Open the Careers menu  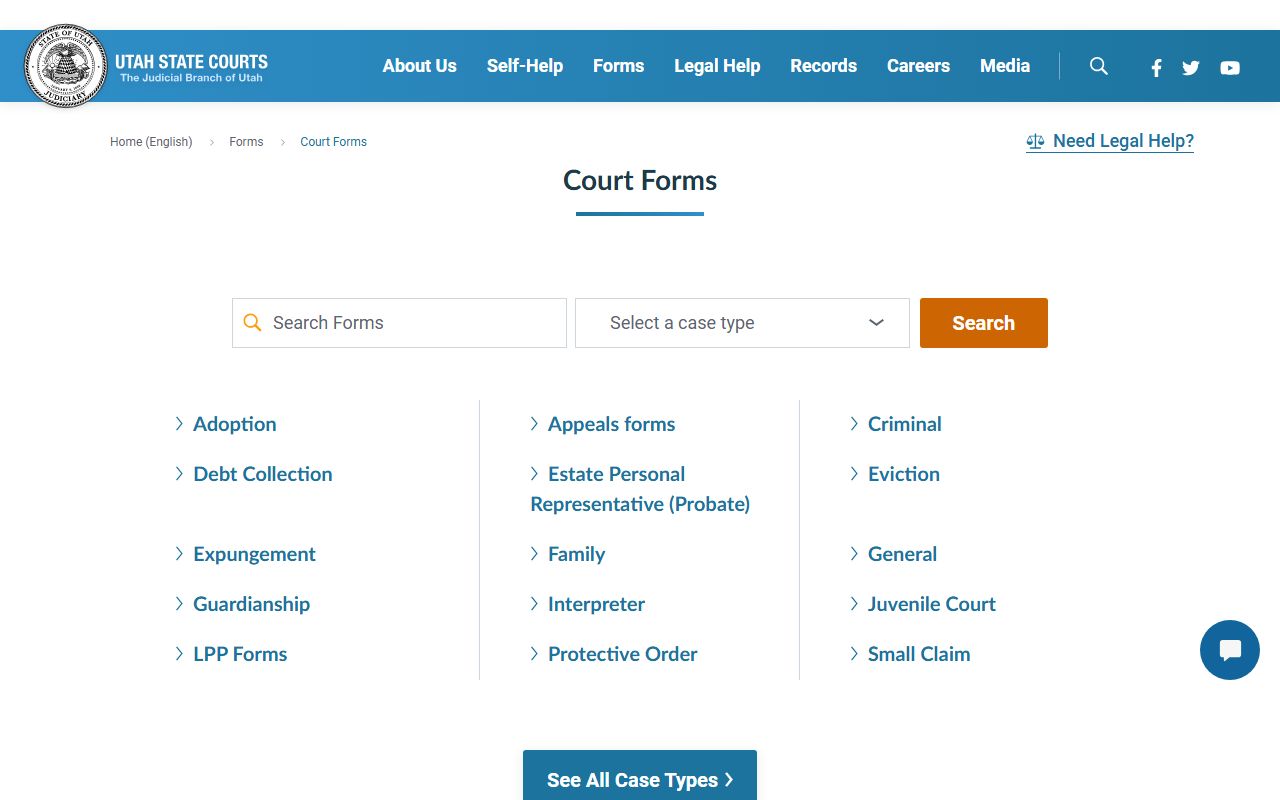point(918,66)
